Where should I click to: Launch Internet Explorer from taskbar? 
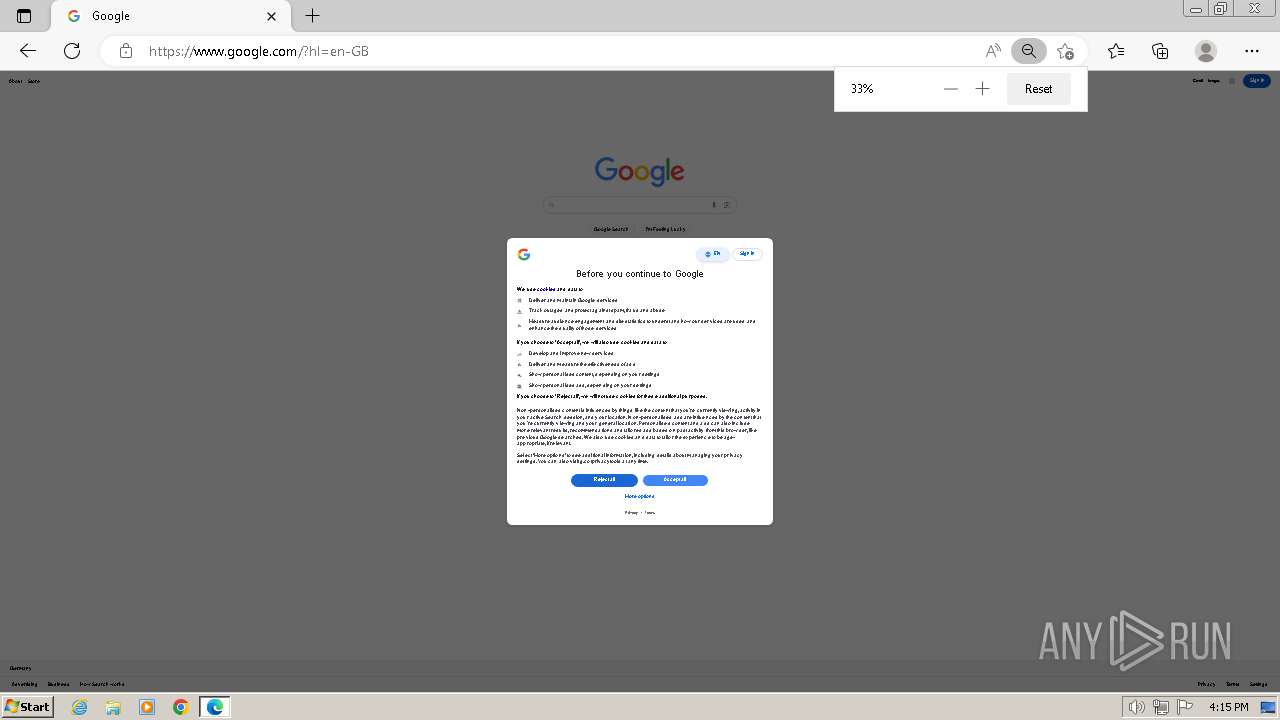tap(80, 707)
